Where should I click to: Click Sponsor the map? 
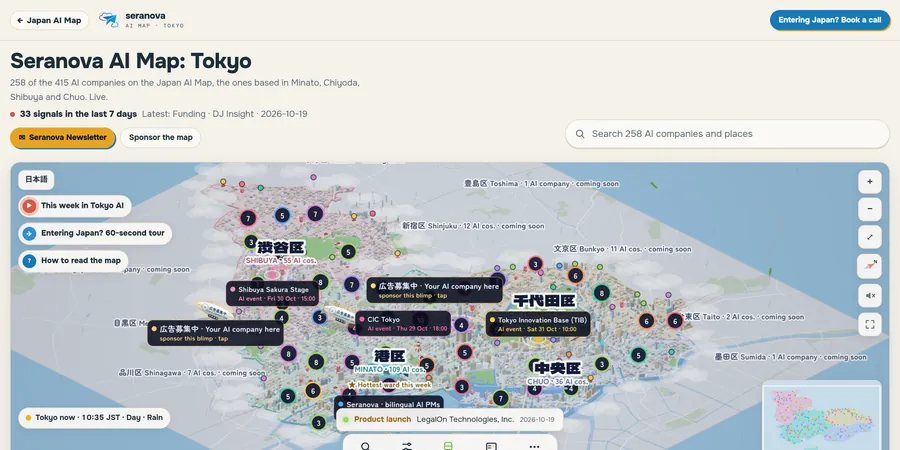coord(161,138)
